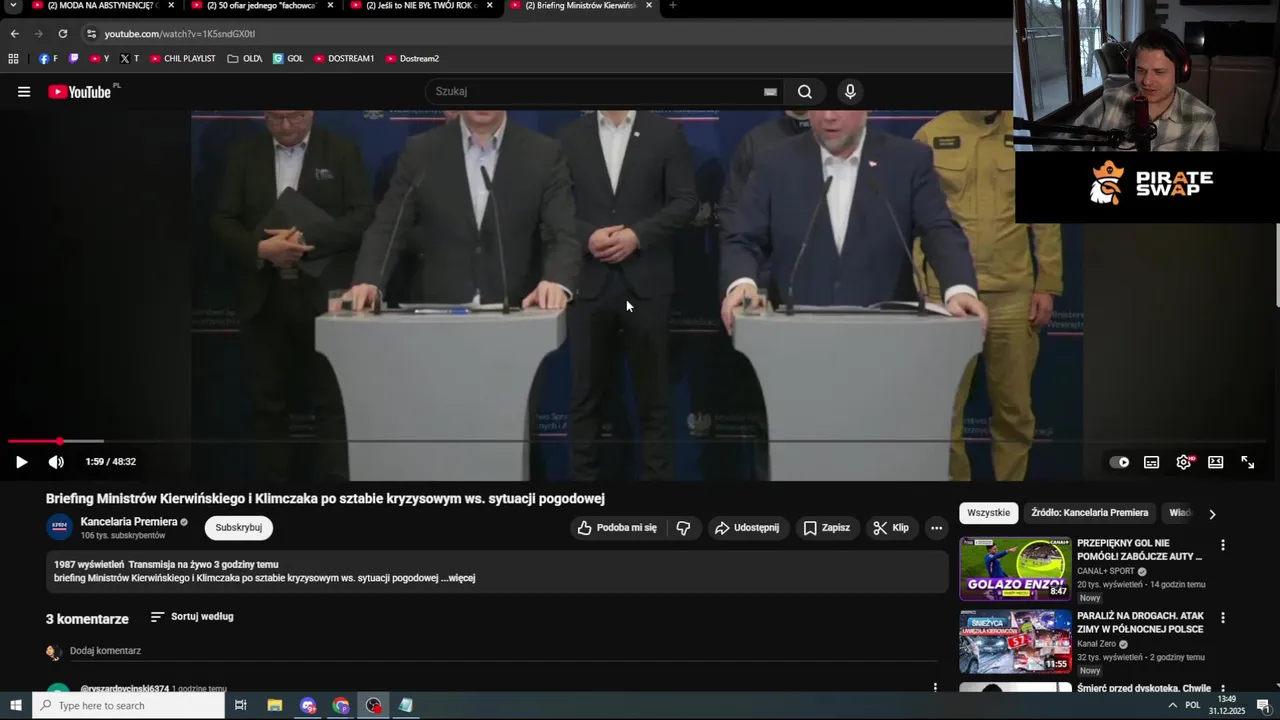
Task: Click the site information icon in address bar
Action: [x=92, y=34]
